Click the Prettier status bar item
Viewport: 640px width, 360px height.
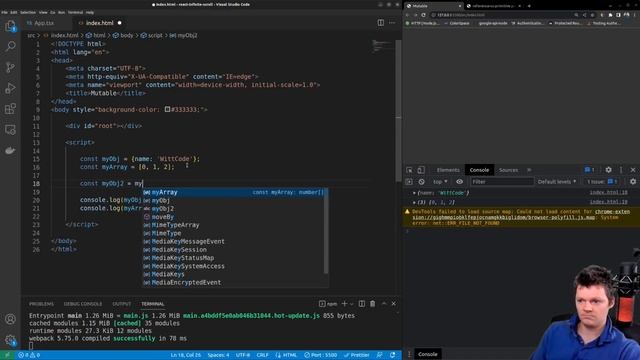356,355
